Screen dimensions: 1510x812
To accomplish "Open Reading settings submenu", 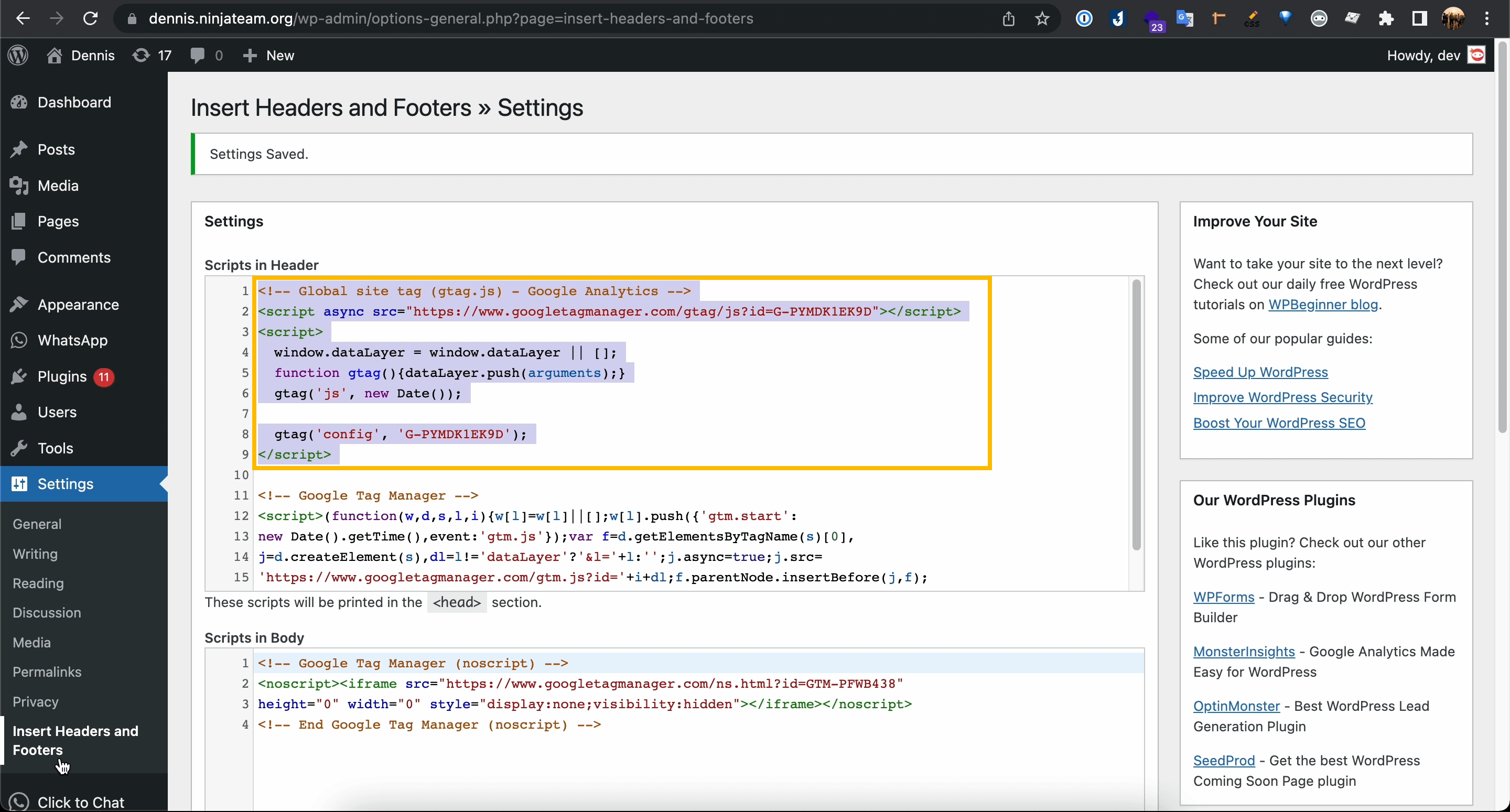I will pos(38,583).
